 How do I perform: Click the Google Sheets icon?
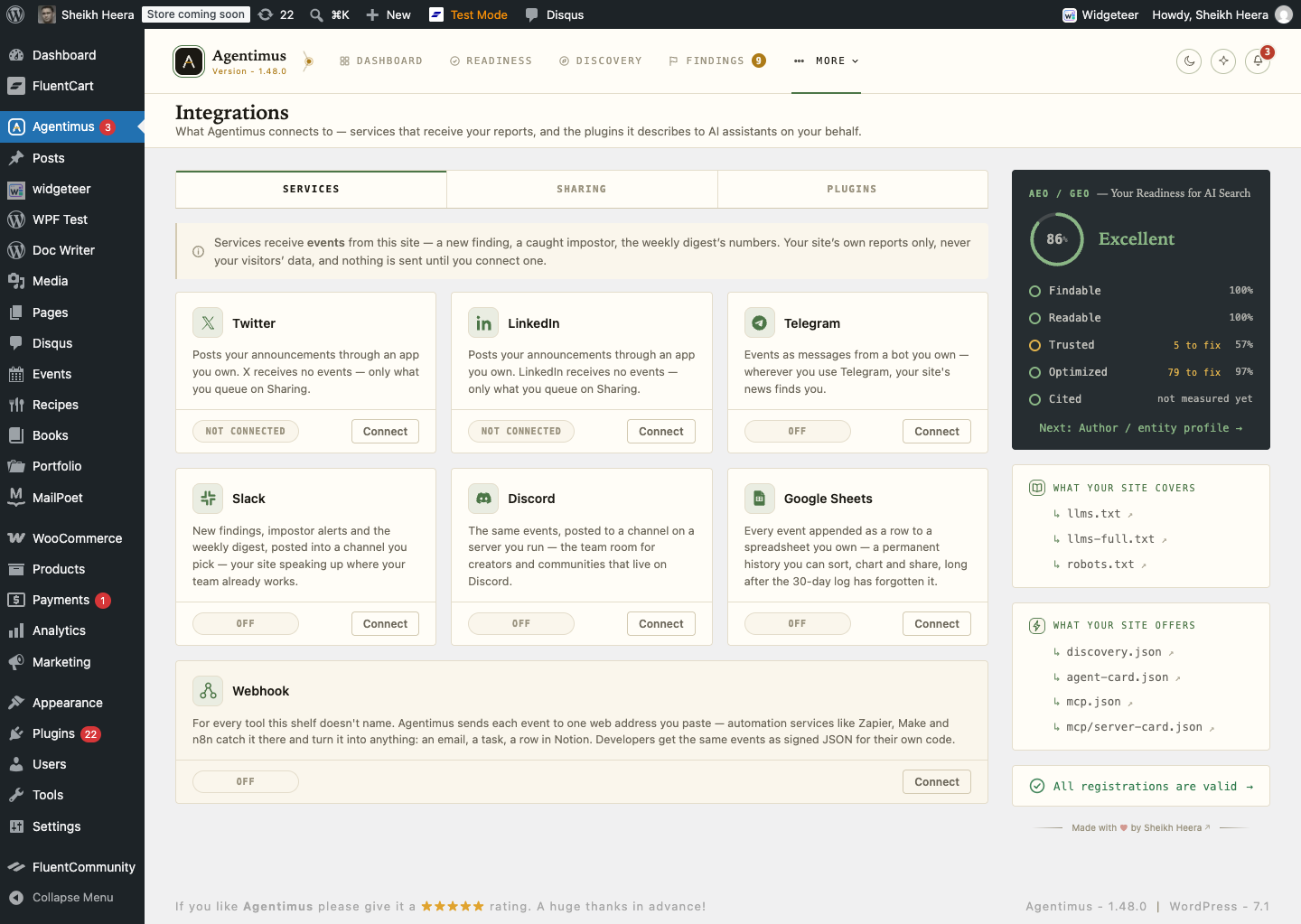760,499
